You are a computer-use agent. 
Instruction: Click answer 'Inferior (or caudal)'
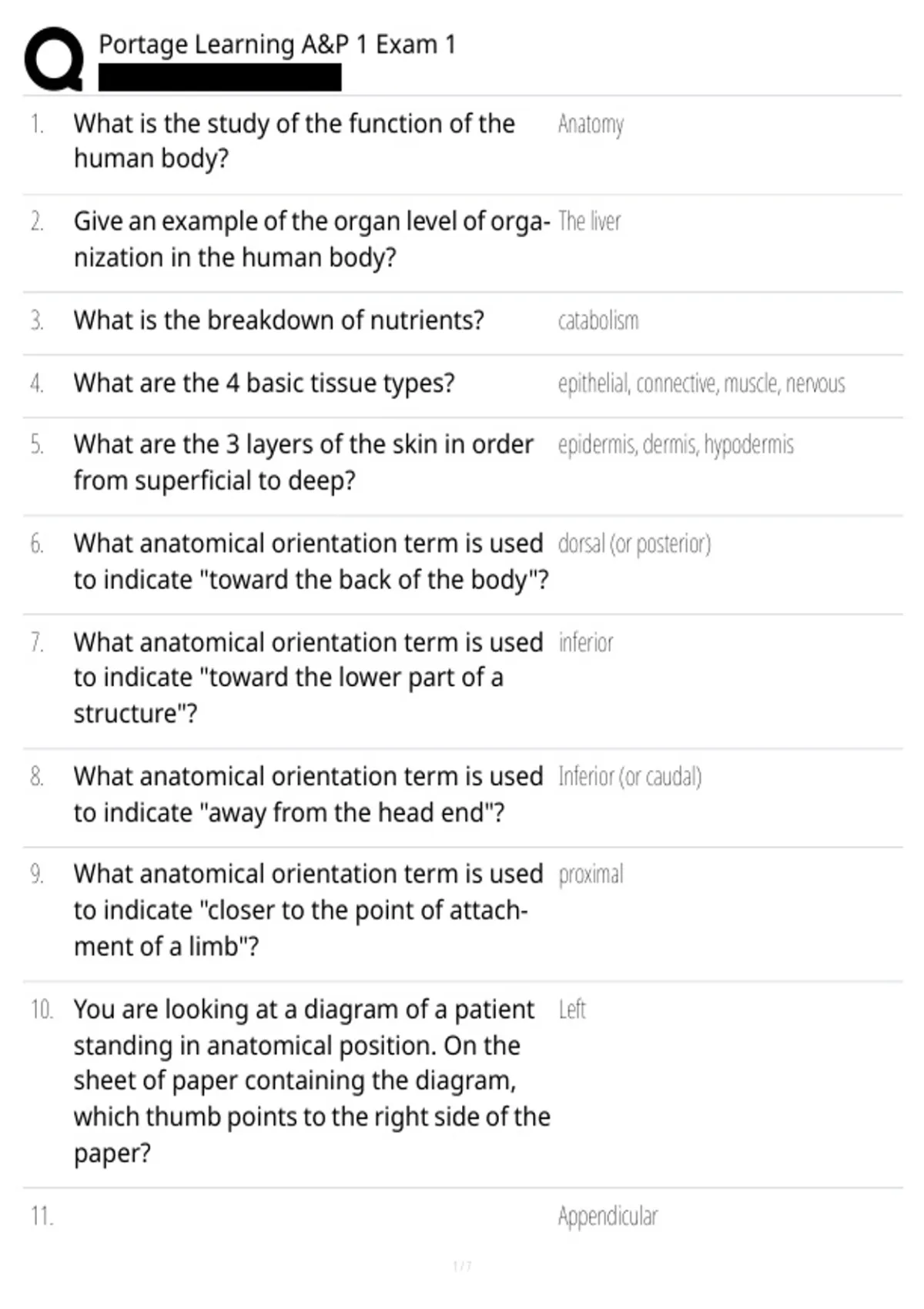(630, 777)
